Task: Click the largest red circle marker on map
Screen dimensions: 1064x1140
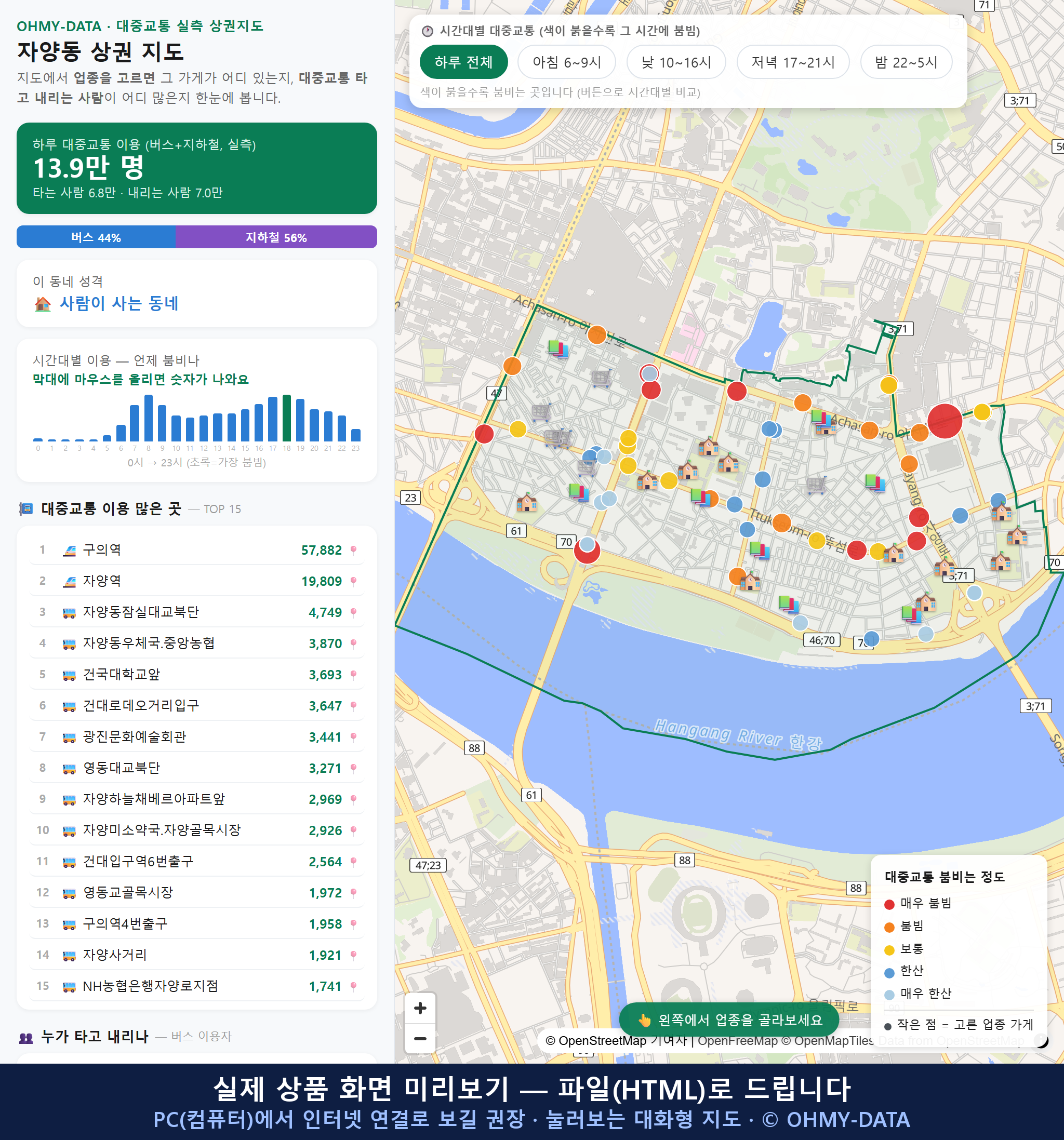Action: [944, 421]
